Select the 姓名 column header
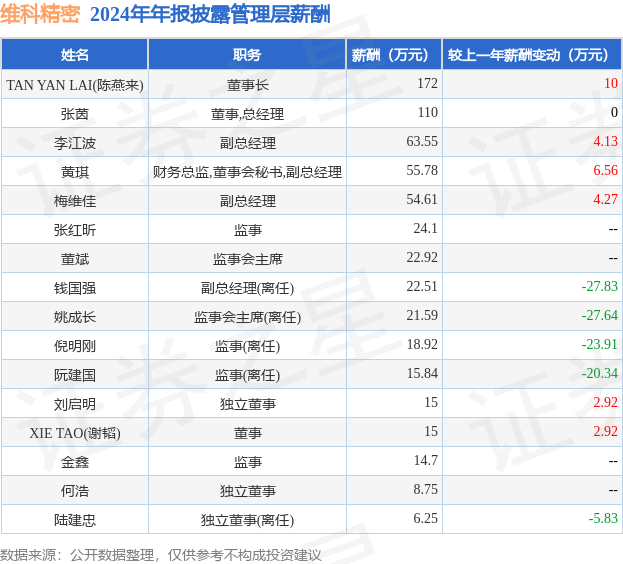The width and height of the screenshot is (623, 564). click(x=75, y=54)
